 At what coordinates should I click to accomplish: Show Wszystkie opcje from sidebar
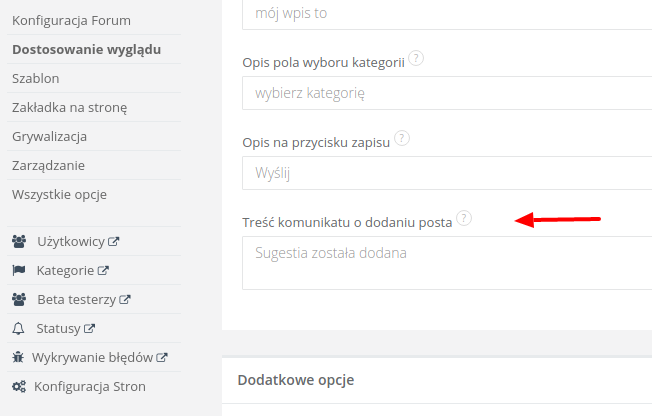(59, 194)
